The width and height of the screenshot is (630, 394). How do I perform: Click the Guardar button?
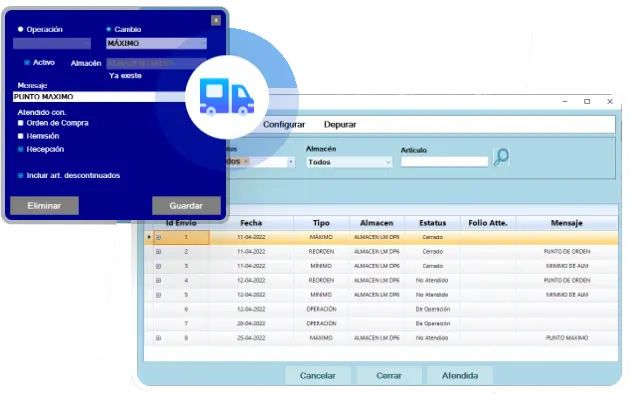(186, 206)
